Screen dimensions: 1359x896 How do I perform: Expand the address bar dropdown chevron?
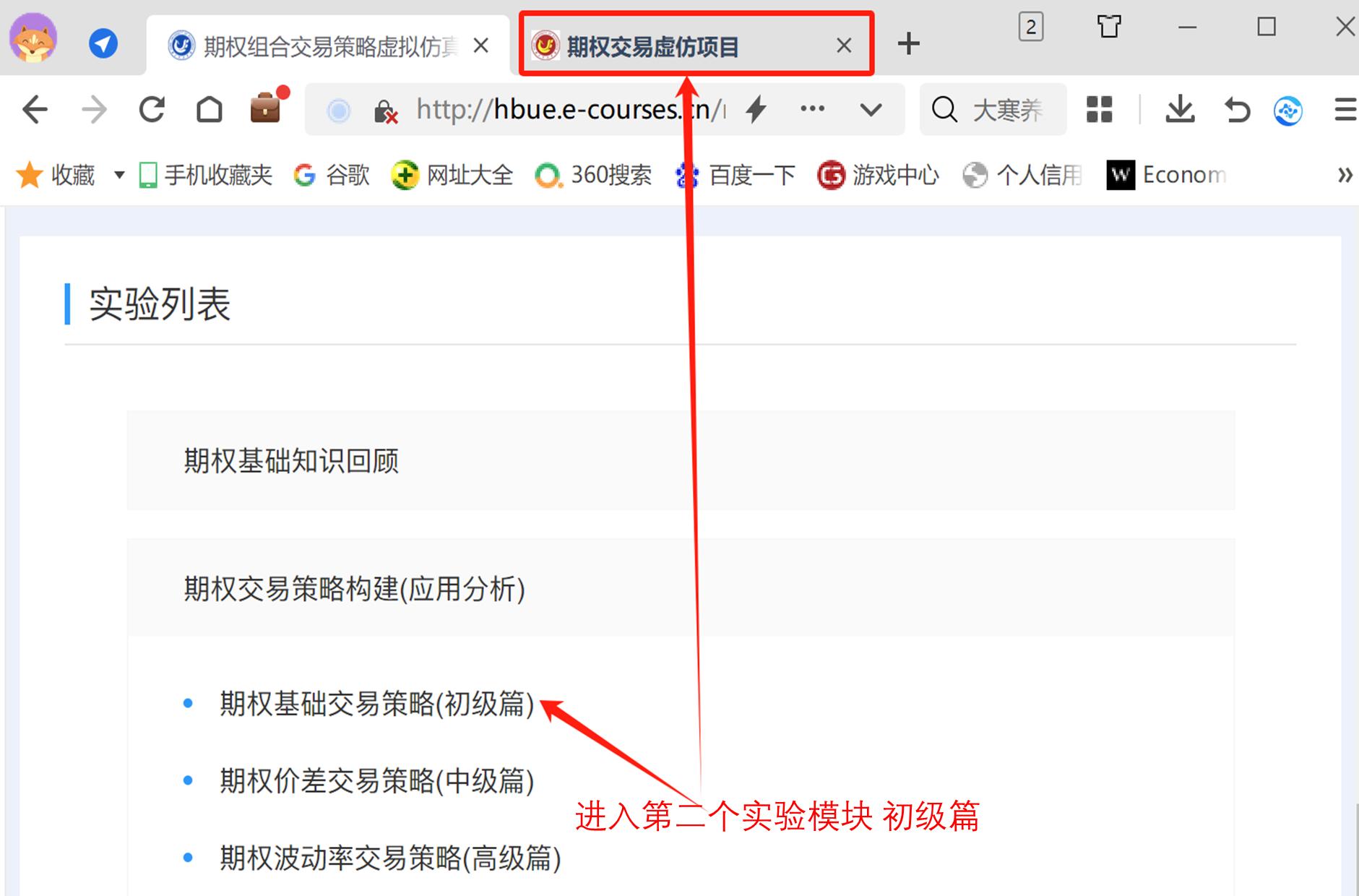pyautogui.click(x=871, y=110)
